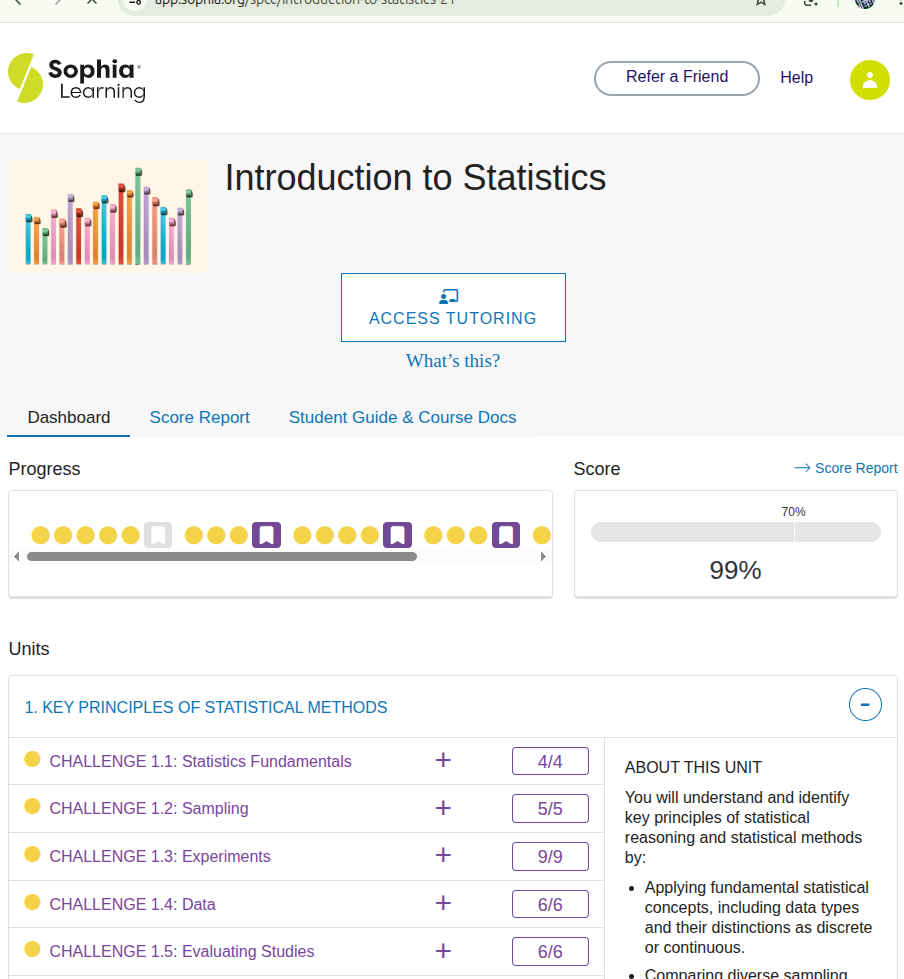Open Challenge 1.1: Statistics Fundamentals
Screen dimensions: 904x979
200,761
